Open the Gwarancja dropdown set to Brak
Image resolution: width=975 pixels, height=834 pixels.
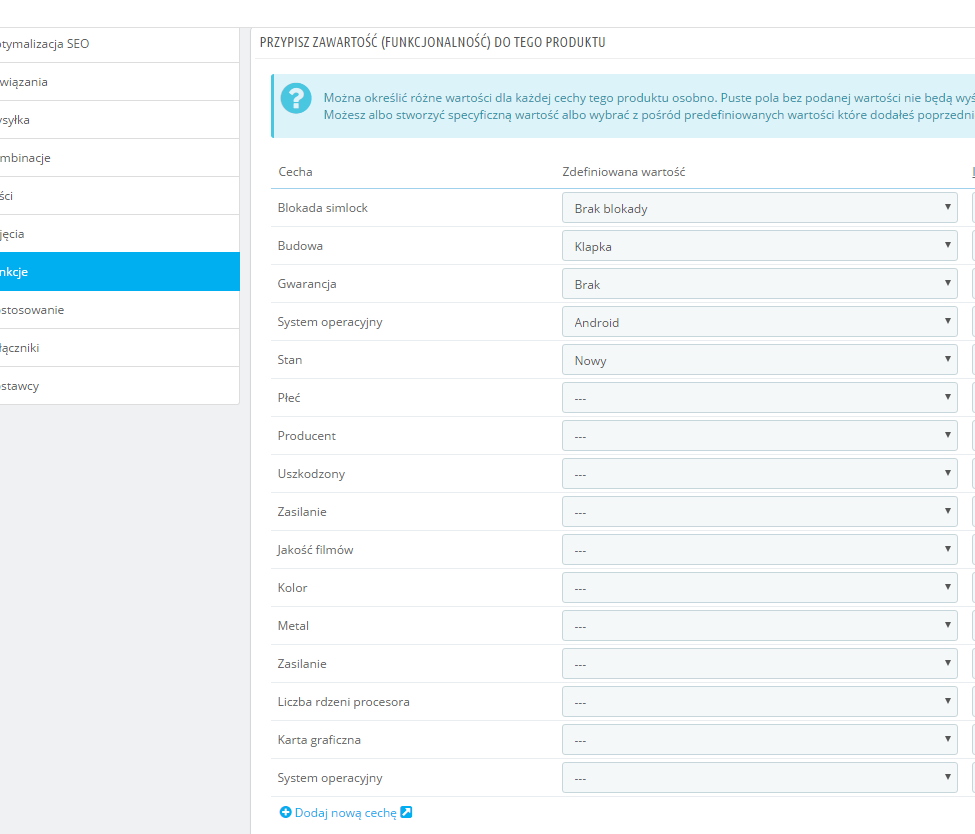click(x=760, y=284)
